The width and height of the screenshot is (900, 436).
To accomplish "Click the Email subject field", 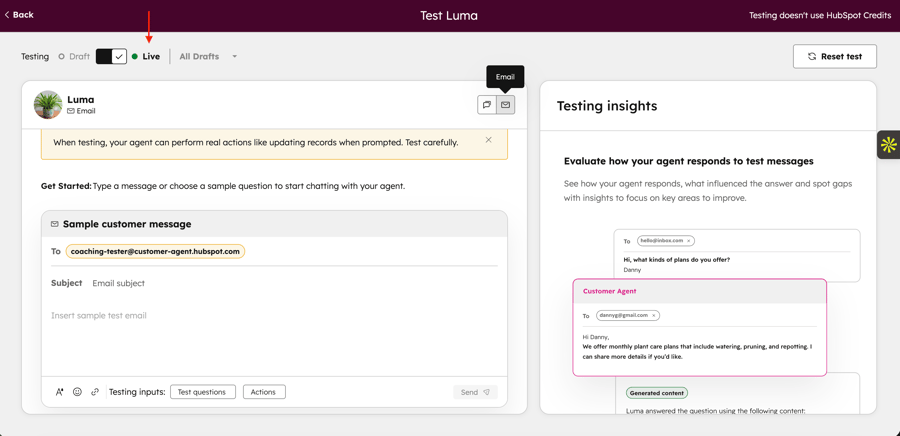I will click(290, 283).
